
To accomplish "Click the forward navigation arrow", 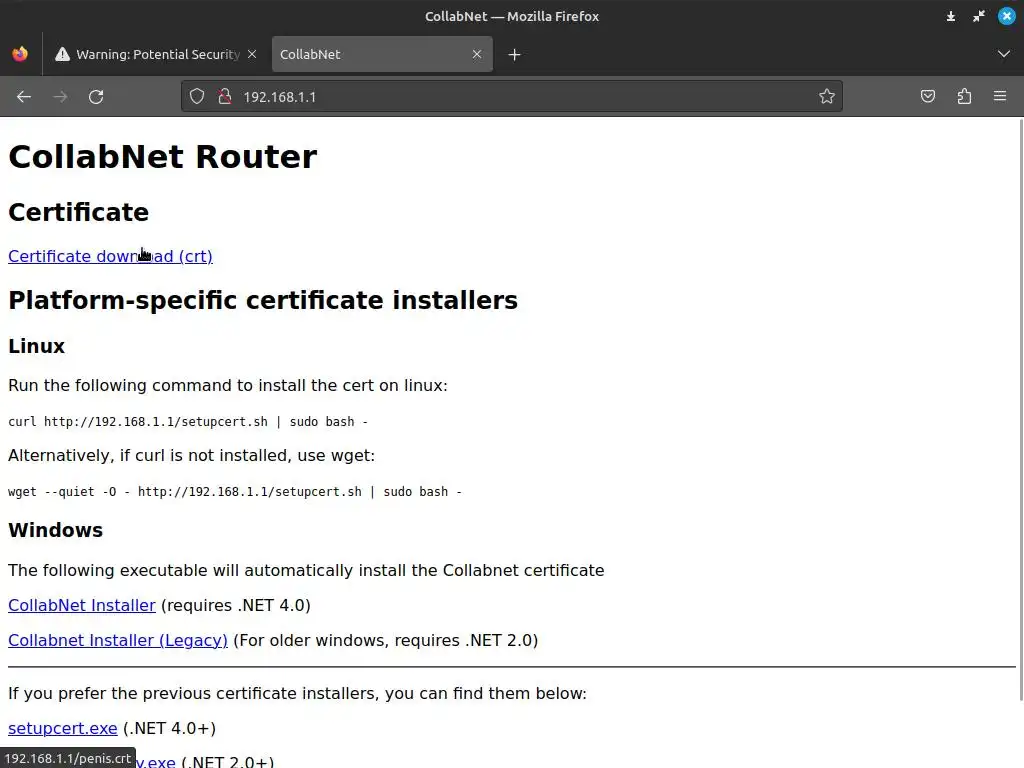I will (x=60, y=97).
